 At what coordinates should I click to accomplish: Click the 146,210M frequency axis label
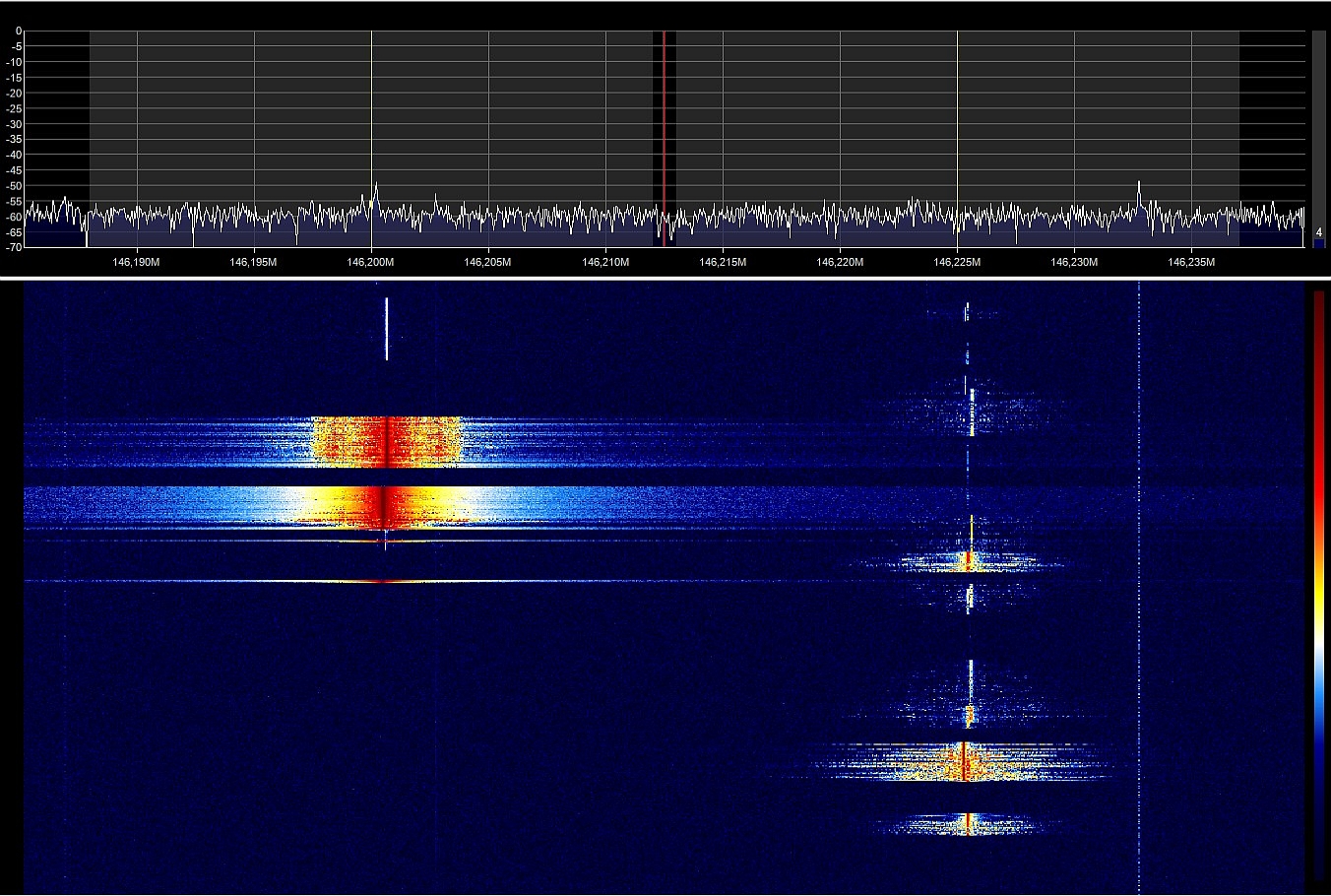(x=604, y=263)
